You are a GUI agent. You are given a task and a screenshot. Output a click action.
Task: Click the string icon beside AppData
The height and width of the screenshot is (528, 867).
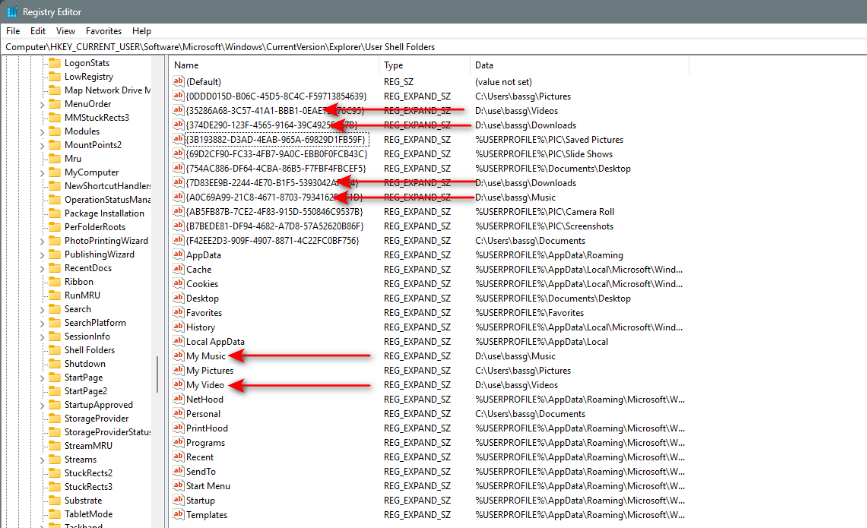tap(178, 254)
